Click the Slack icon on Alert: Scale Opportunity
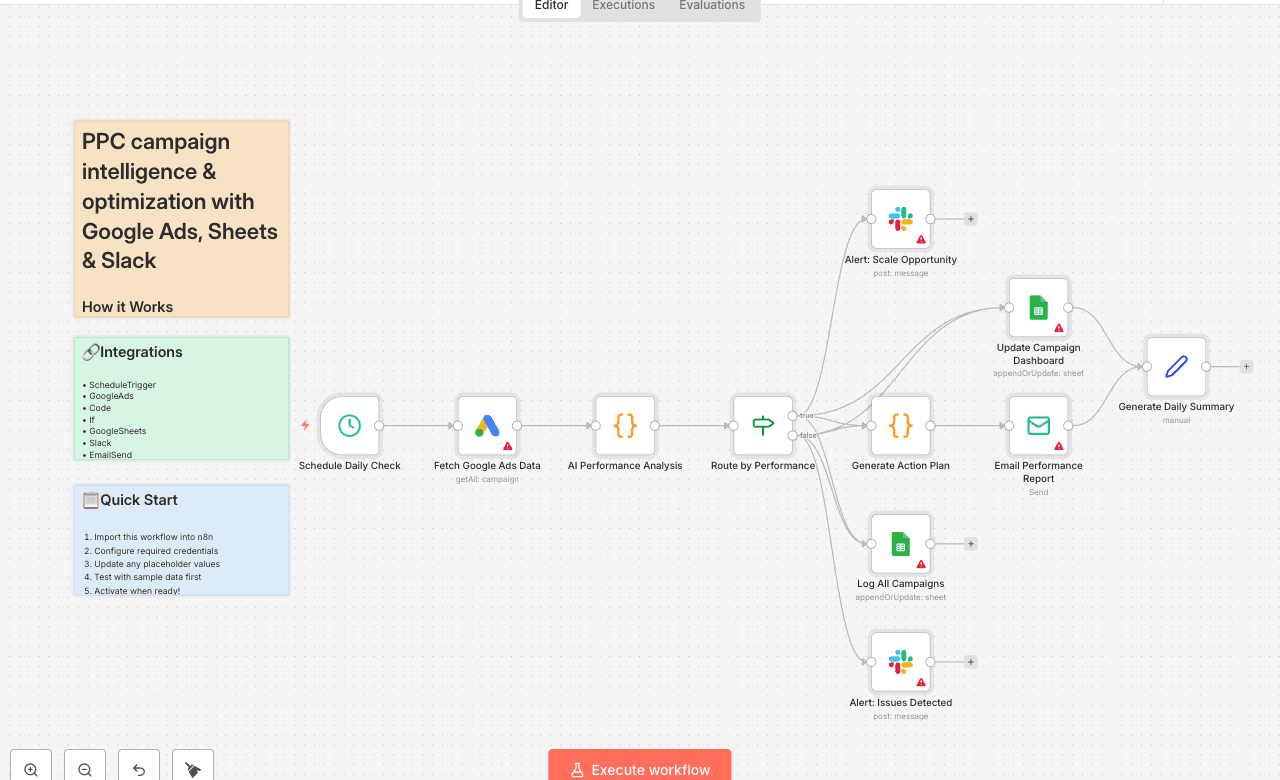The width and height of the screenshot is (1280, 780). tap(900, 218)
